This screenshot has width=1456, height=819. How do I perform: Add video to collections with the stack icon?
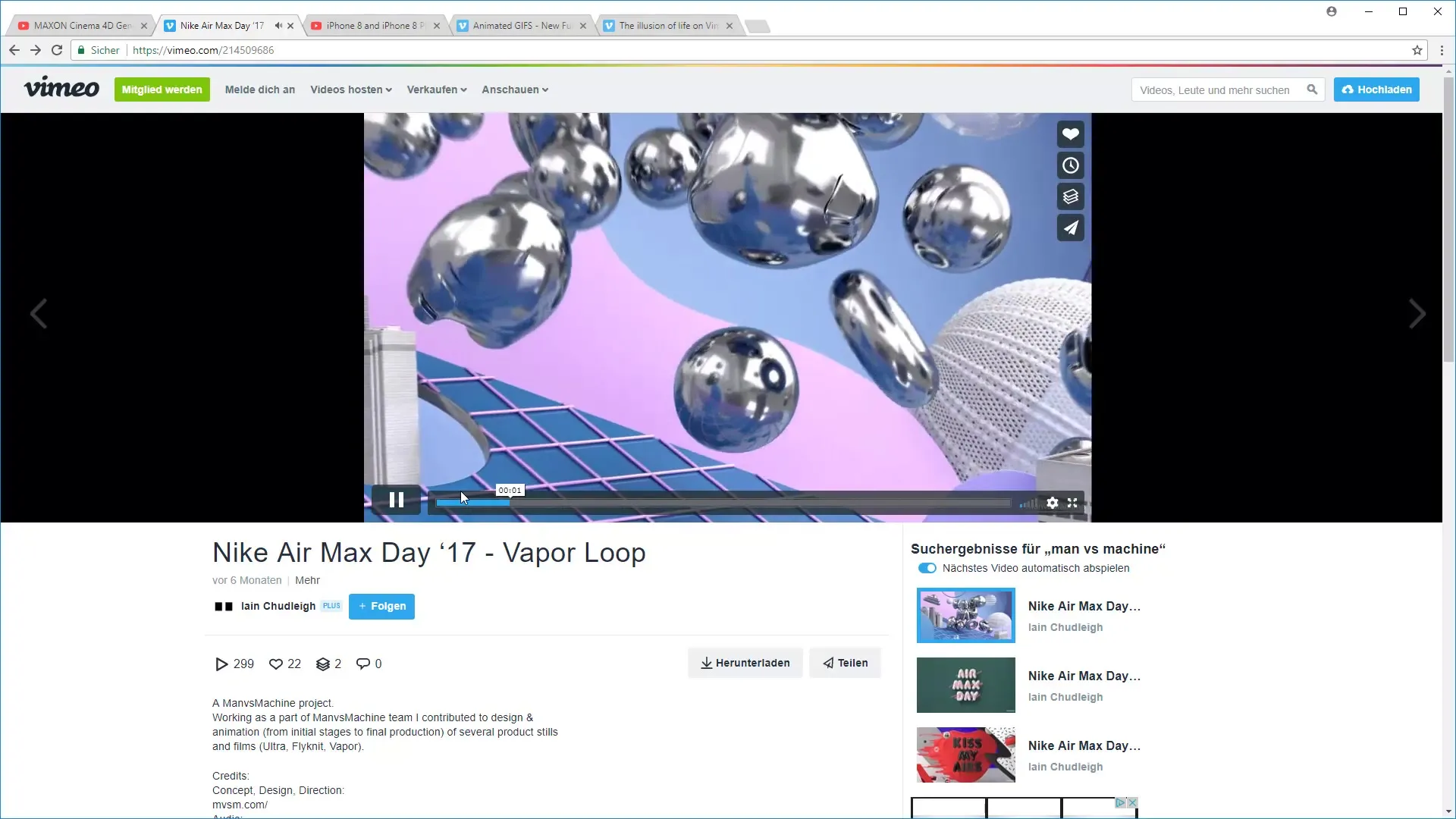coord(1070,196)
